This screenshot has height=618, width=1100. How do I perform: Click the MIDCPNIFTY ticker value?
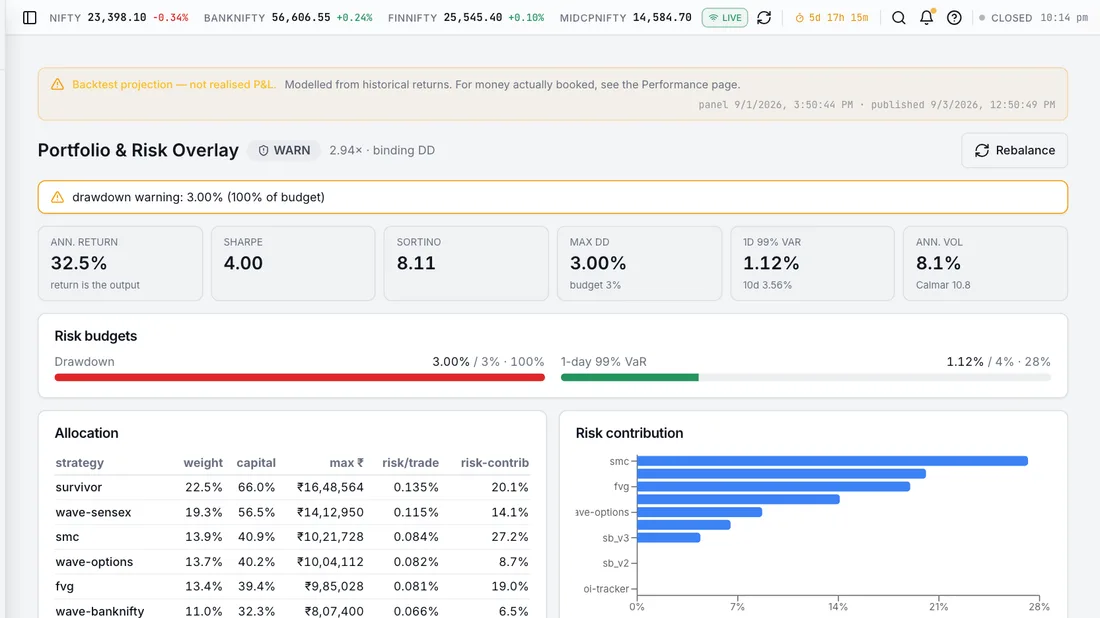[x=662, y=18]
